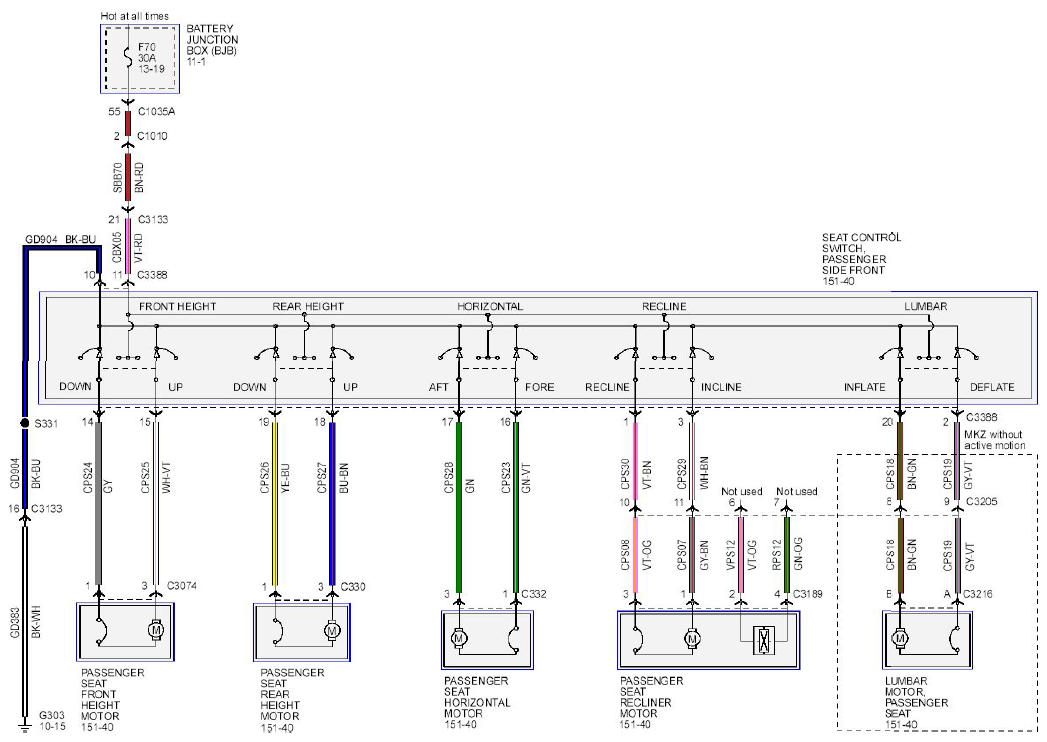This screenshot has height=742, width=1047.
Task: Click the S331 splice dot
Action: pyautogui.click(x=25, y=423)
